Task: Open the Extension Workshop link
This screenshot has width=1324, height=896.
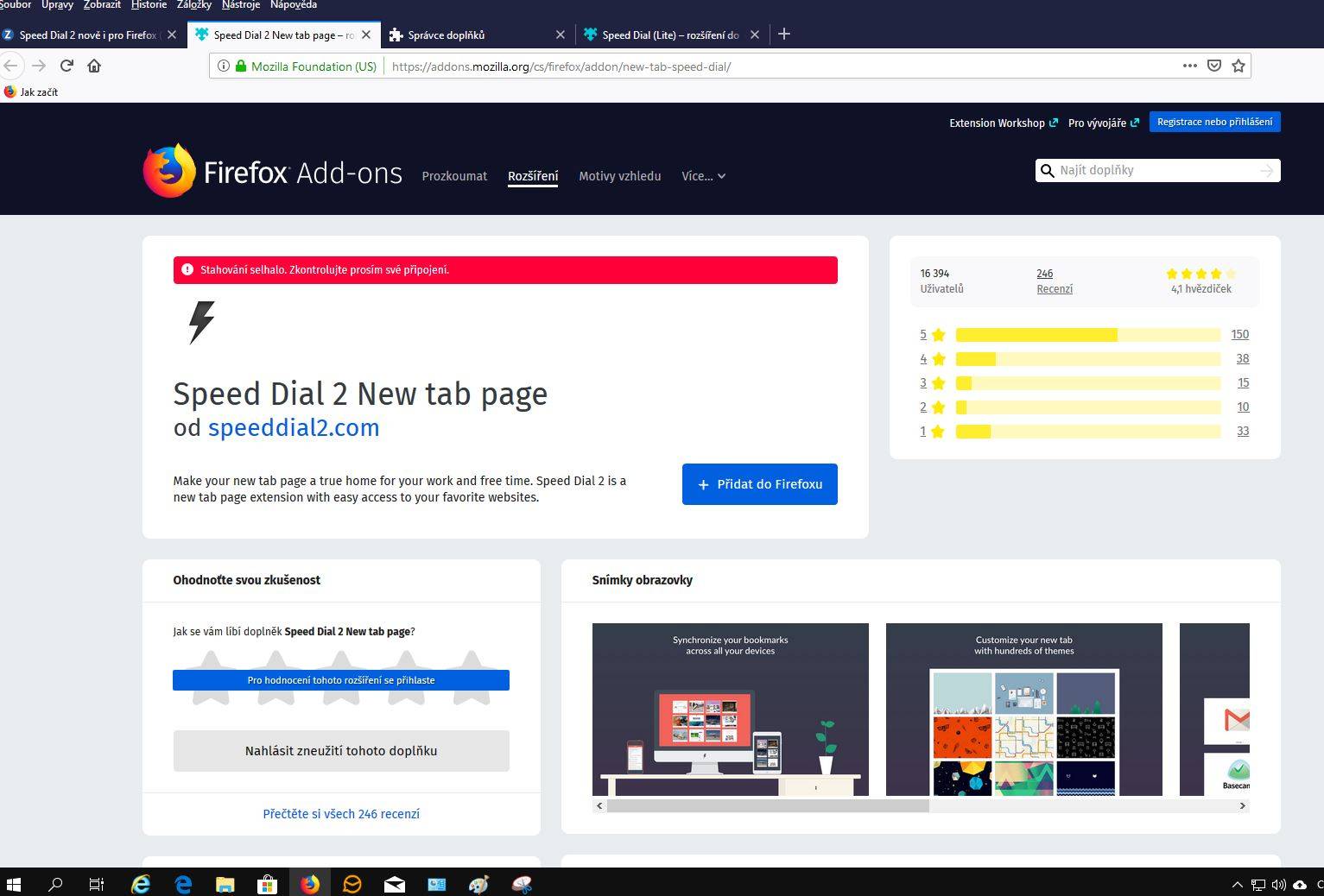Action: (x=1004, y=123)
